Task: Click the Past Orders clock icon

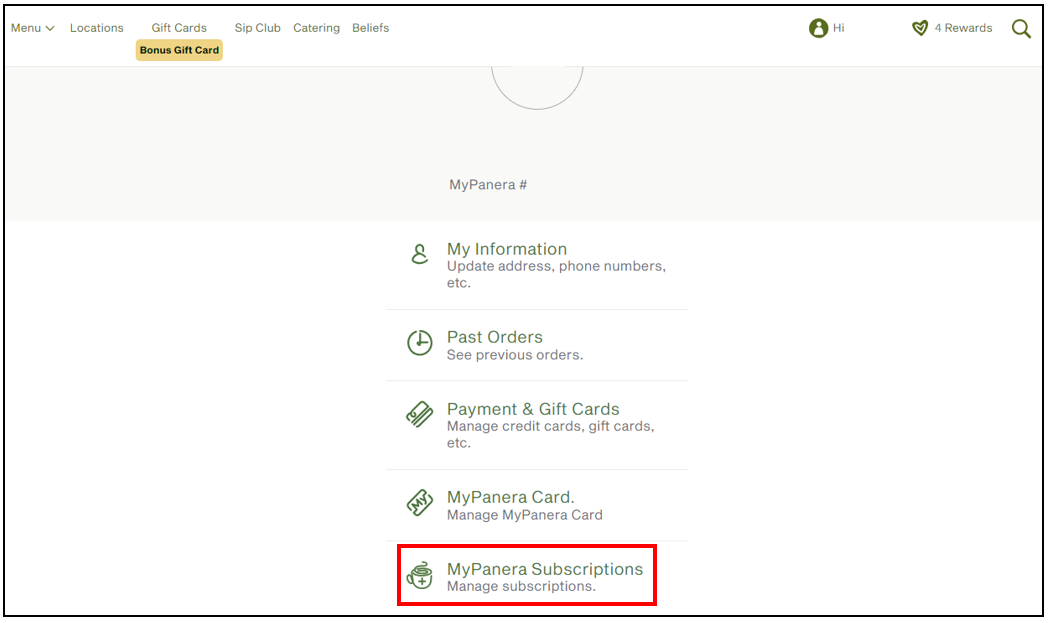Action: (x=420, y=343)
